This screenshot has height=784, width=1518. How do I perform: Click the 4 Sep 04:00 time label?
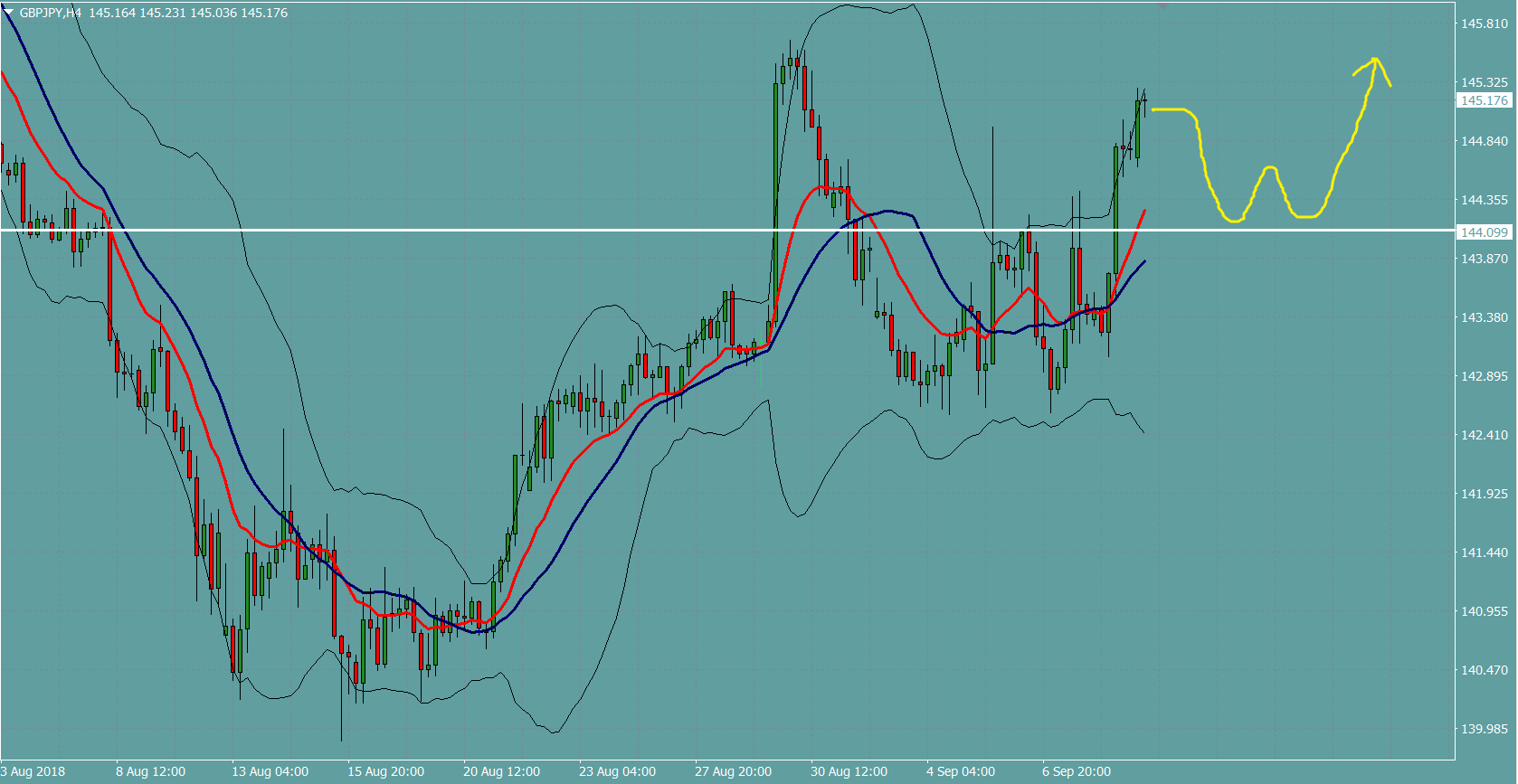pos(960,771)
